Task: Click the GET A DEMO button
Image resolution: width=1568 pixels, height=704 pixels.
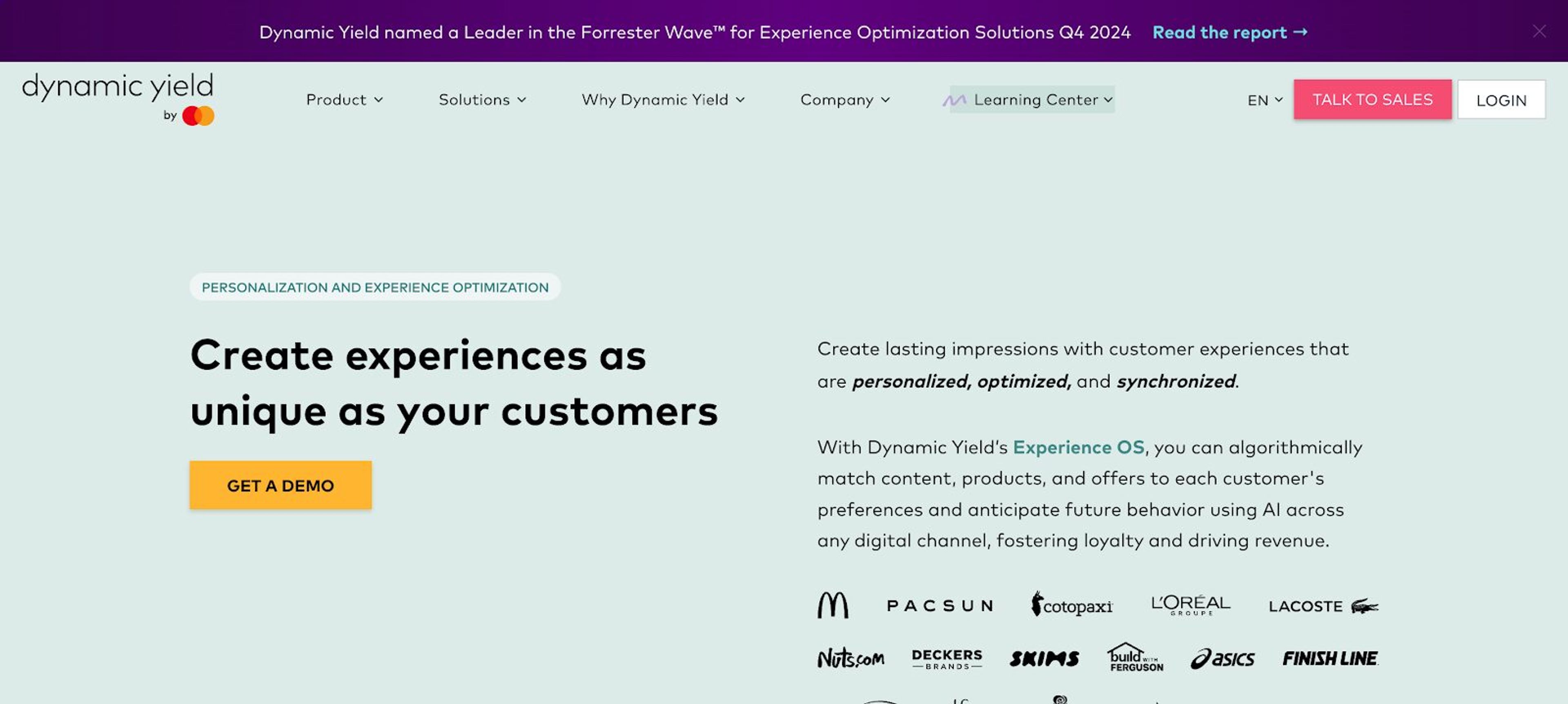Action: [280, 485]
